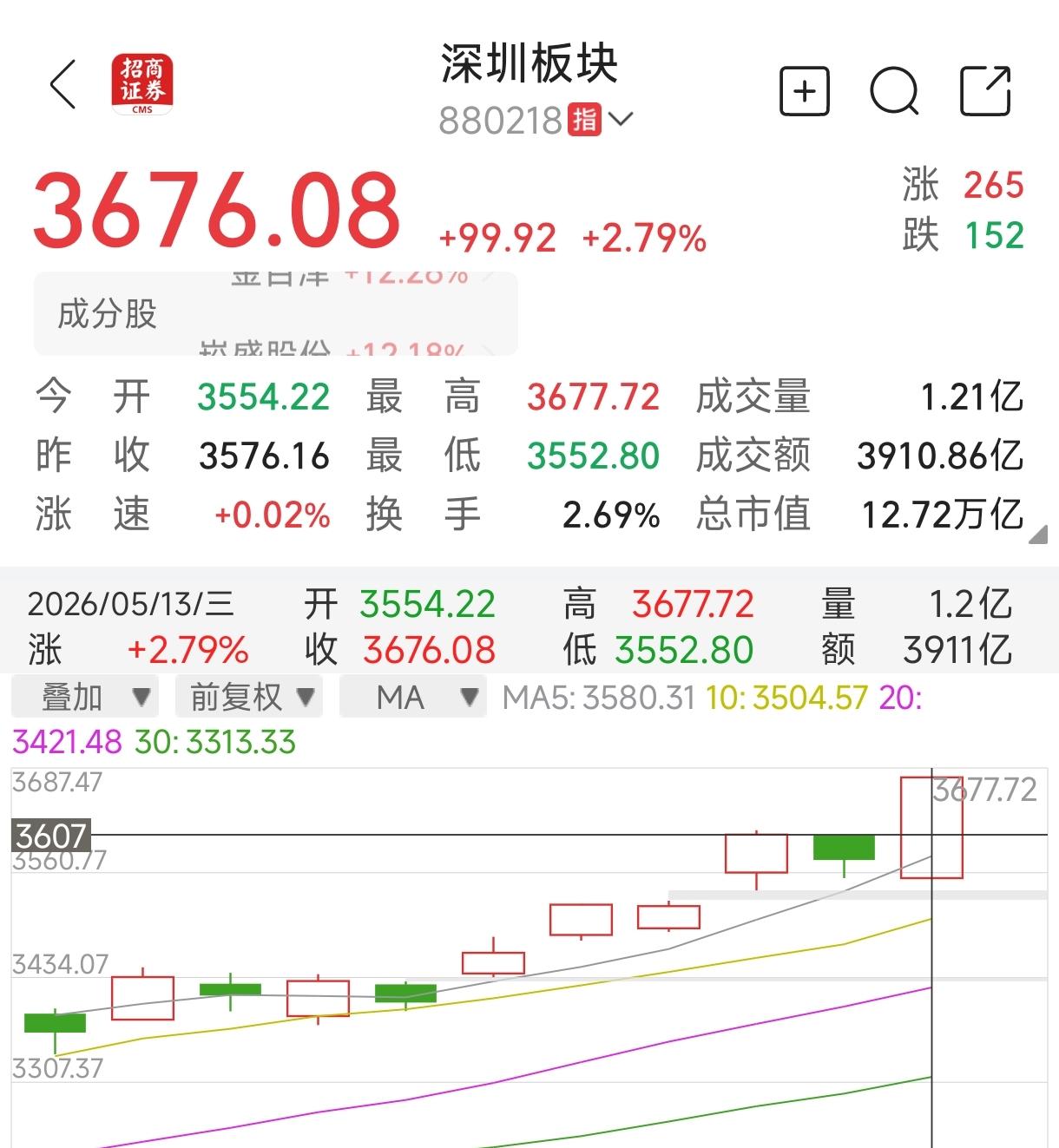
Task: Tap the top +2.79% change beside +99.92
Action: [x=644, y=238]
